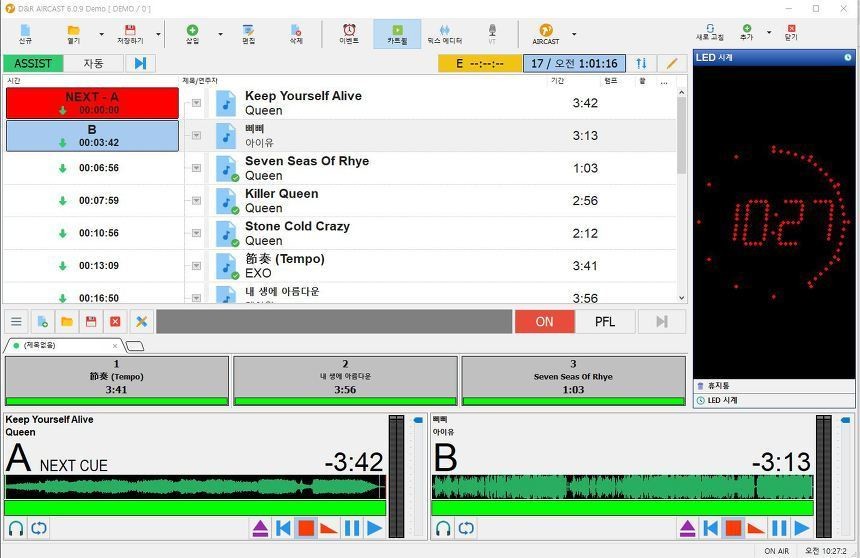
Task: Select the Stone Cold Crazy track title
Action: pos(297,226)
